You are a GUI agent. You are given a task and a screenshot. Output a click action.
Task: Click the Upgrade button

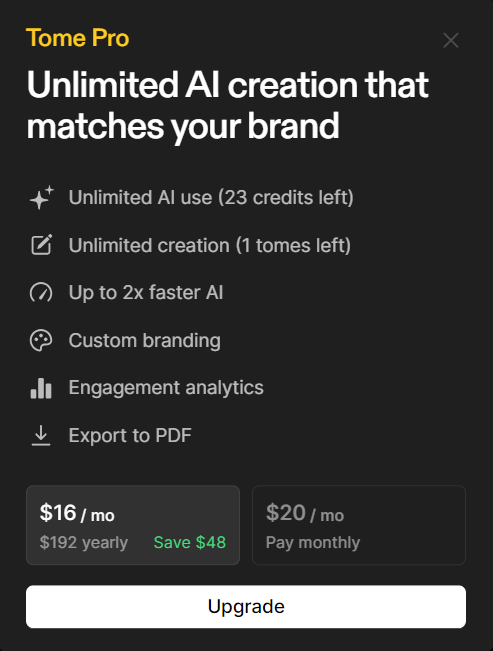(x=246, y=607)
